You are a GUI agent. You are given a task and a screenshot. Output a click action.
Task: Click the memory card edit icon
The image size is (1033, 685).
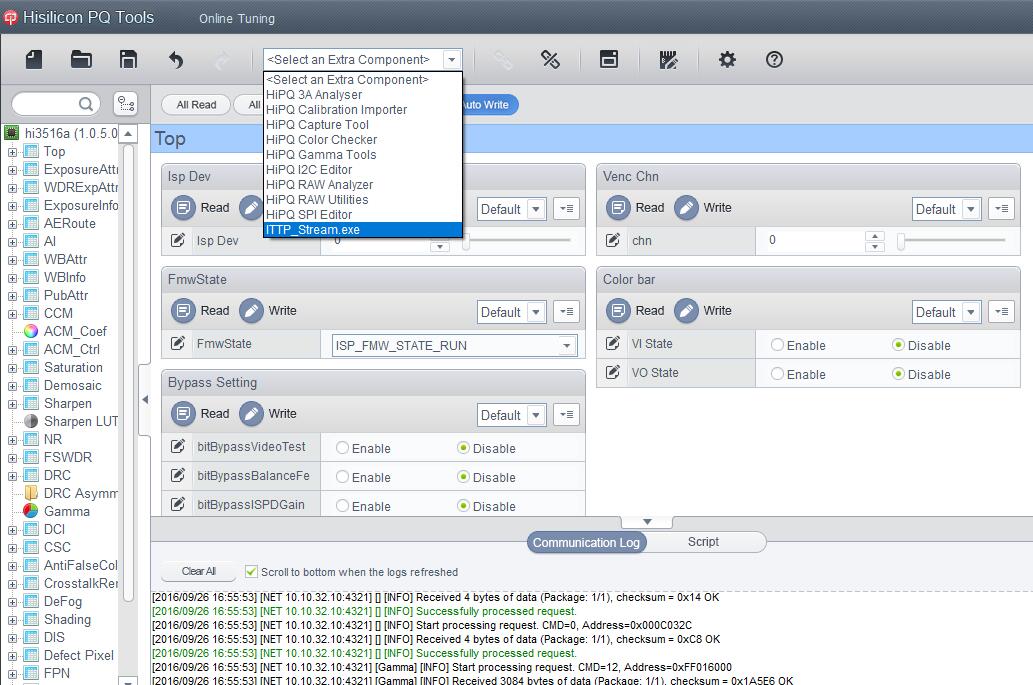[x=668, y=60]
